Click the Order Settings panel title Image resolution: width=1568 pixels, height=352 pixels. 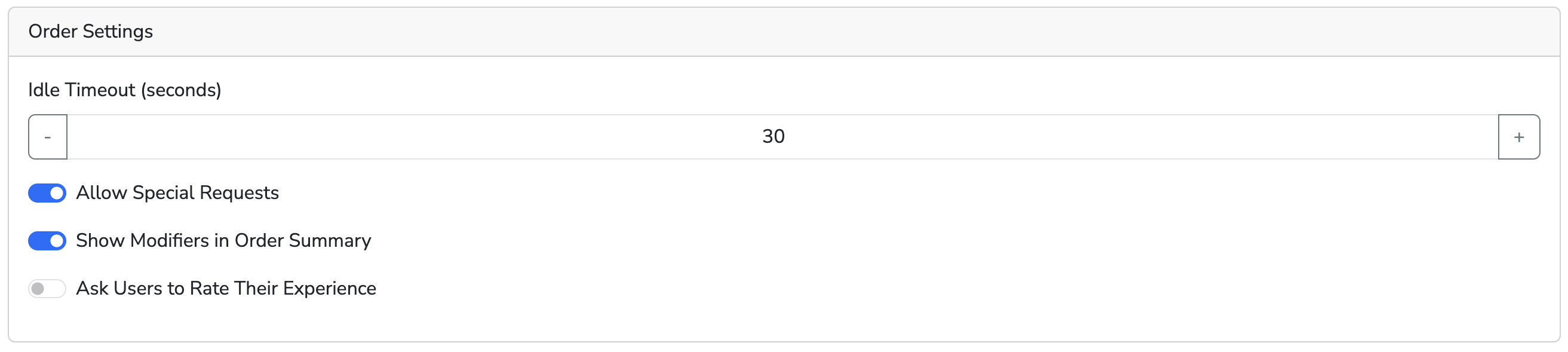click(x=91, y=32)
